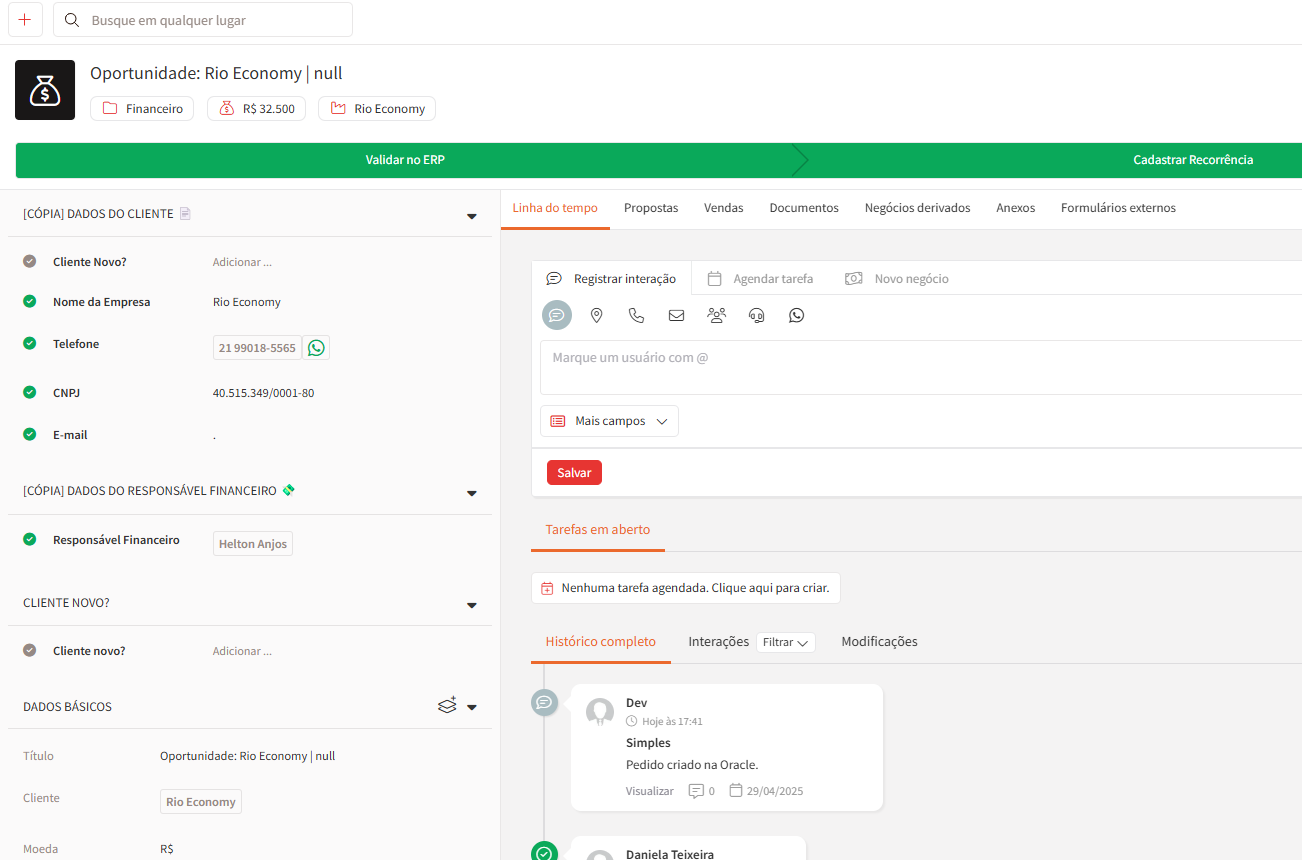Collapse the [CÓPIA] Dados do Cliente section

point(472,215)
